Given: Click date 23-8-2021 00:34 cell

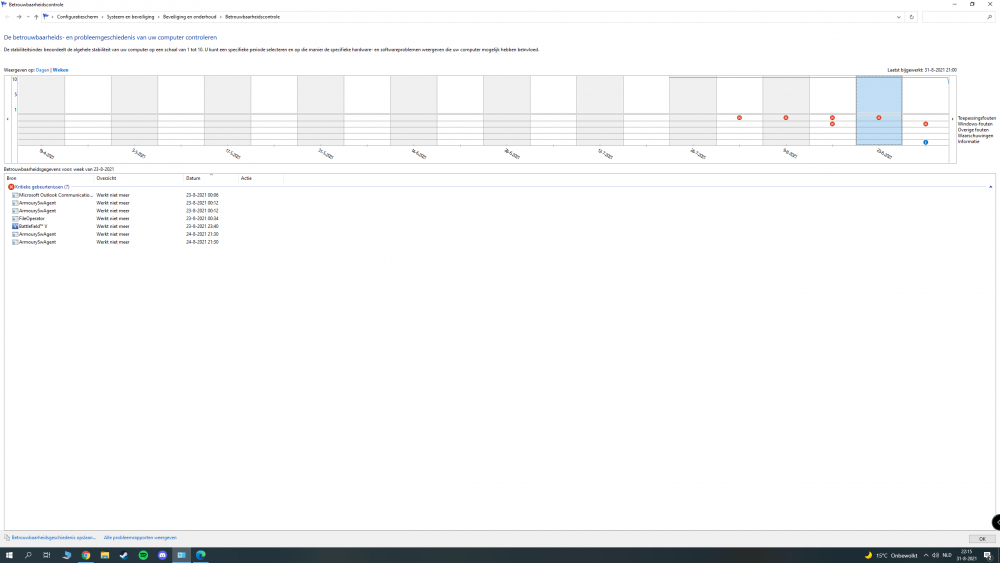Looking at the screenshot, I should coord(202,219).
